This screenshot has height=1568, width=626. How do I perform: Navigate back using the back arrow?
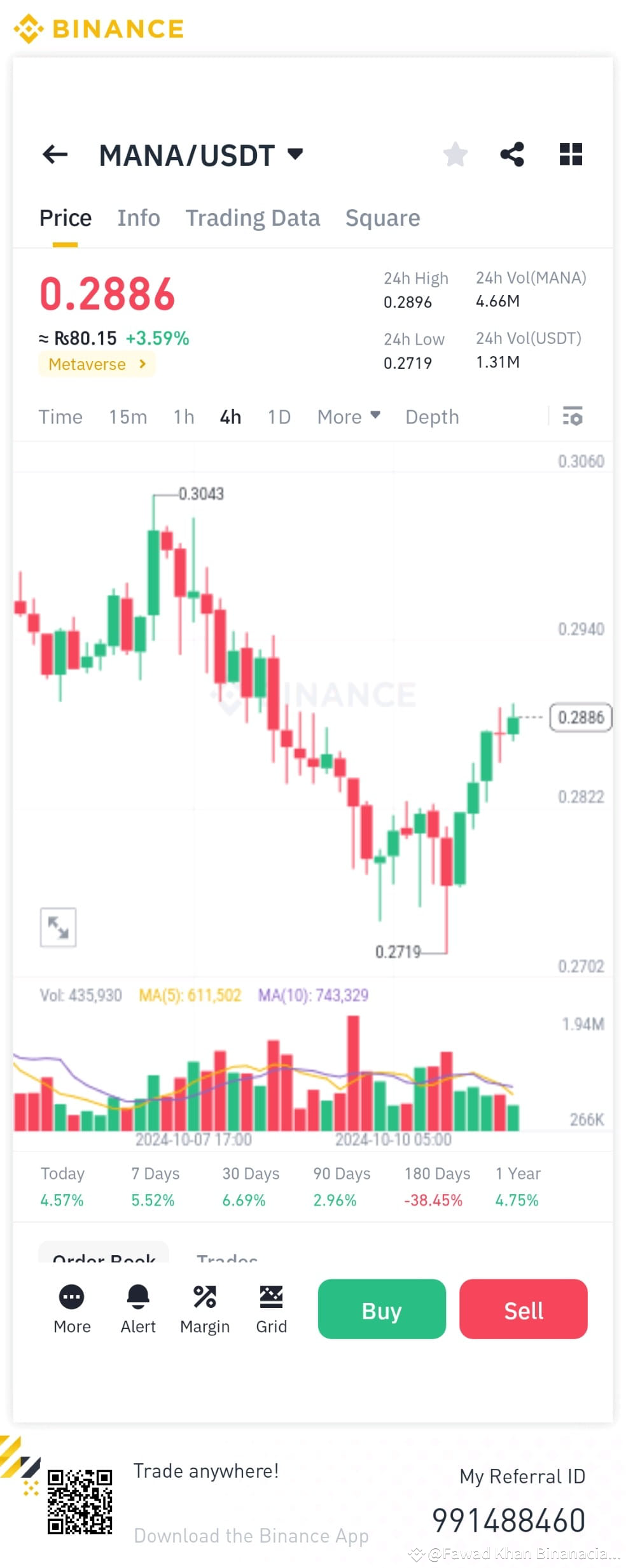pos(55,155)
